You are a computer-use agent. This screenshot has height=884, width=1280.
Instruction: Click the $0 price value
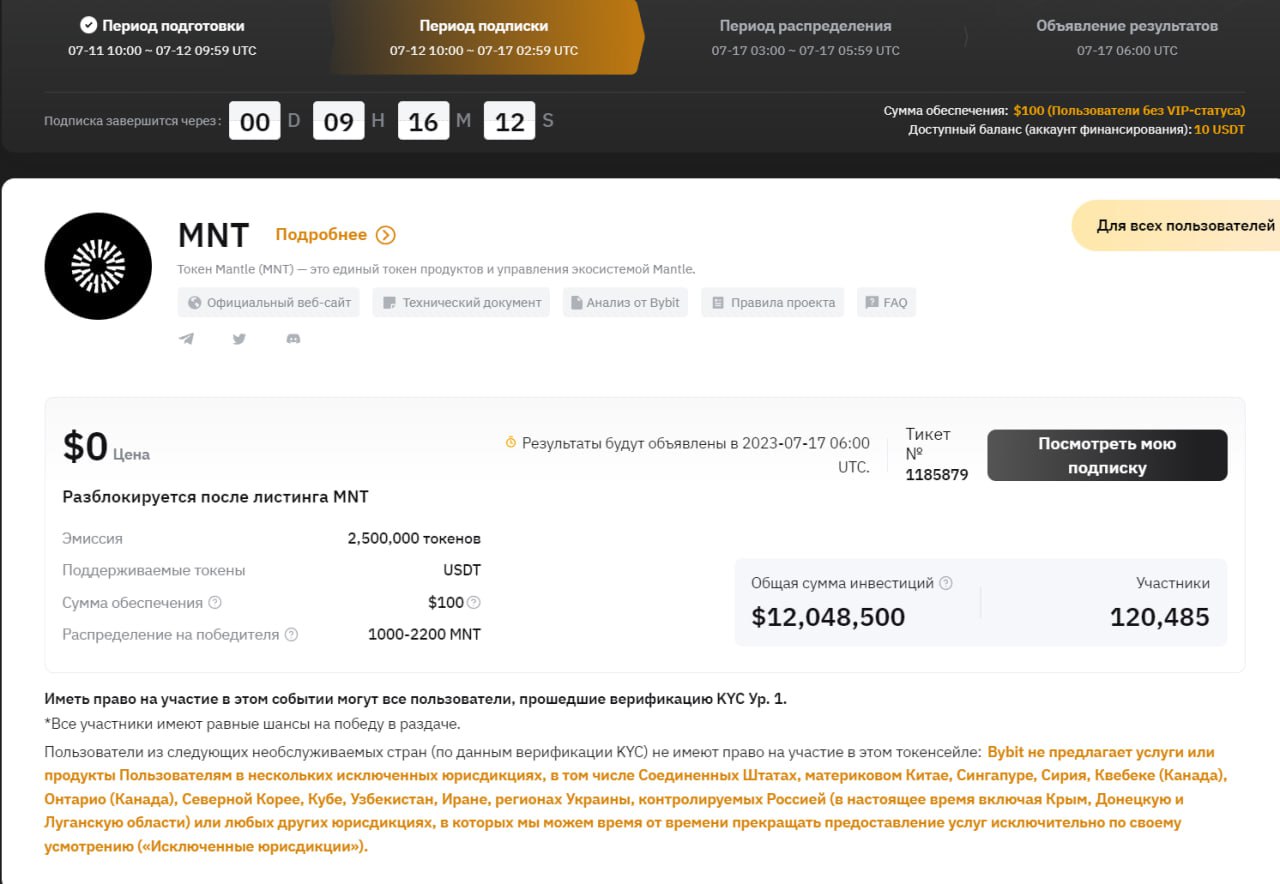[x=85, y=447]
